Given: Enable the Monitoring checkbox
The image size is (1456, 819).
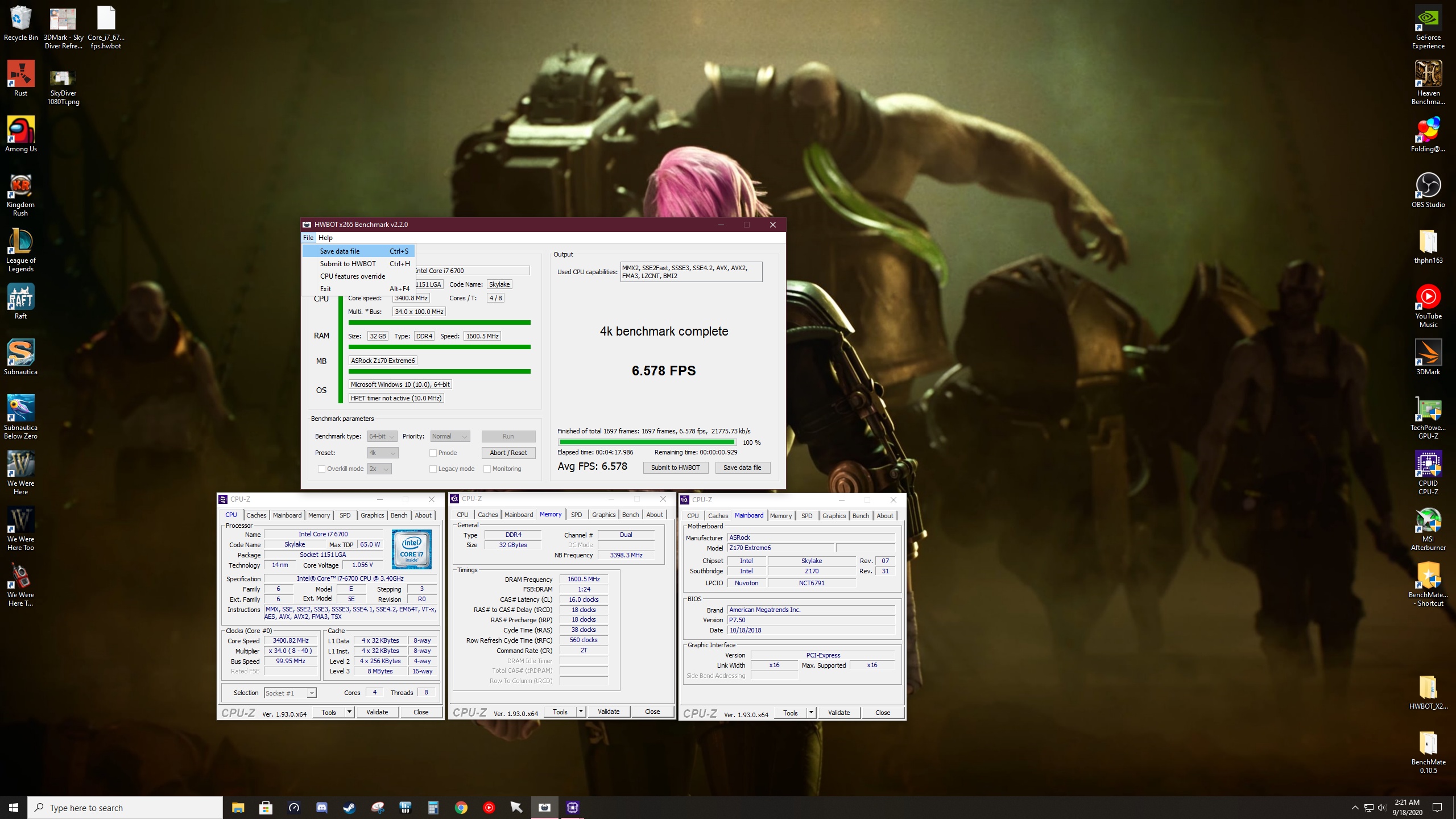Looking at the screenshot, I should tap(487, 469).
